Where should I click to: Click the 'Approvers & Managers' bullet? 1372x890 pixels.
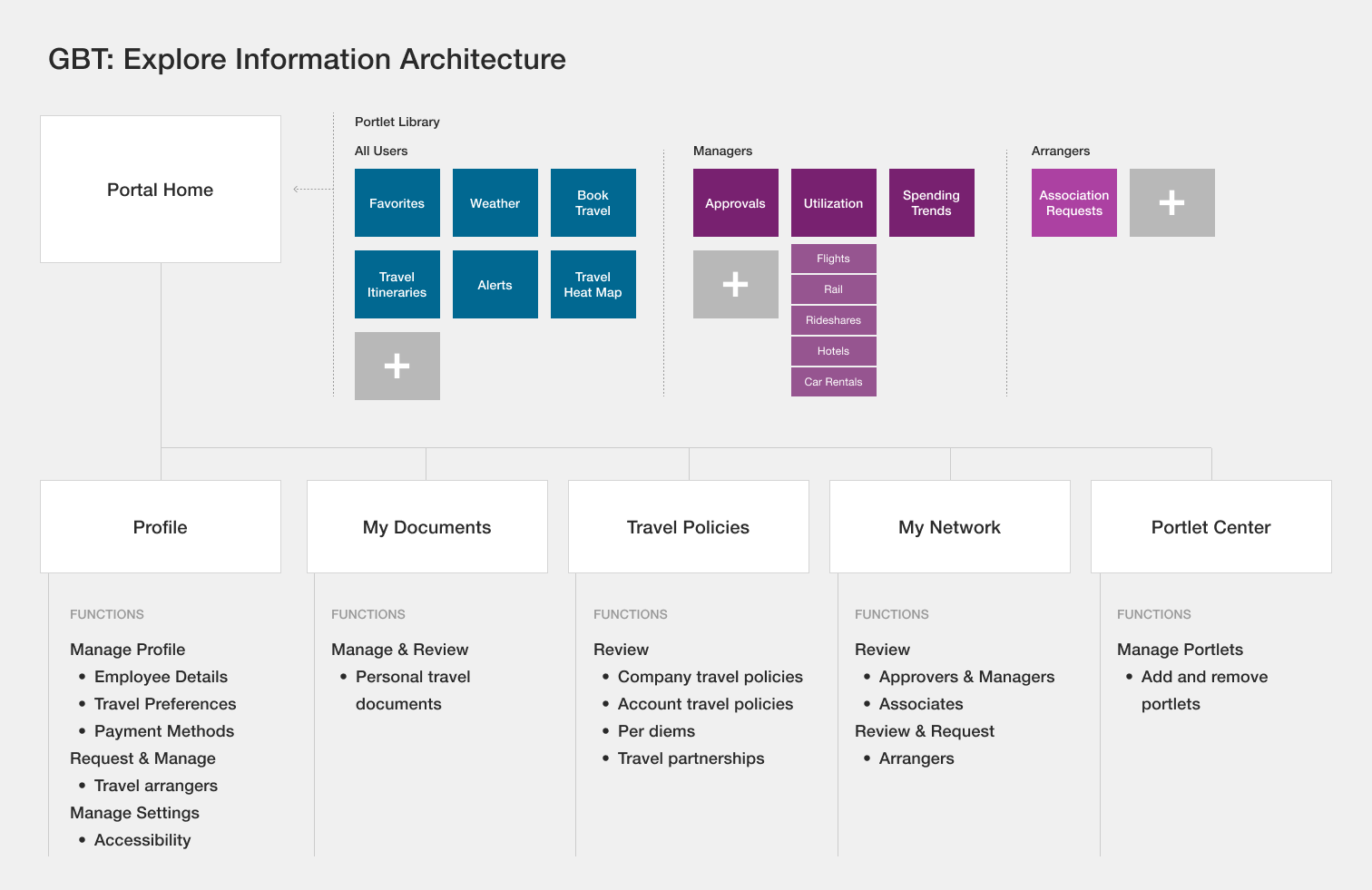[967, 677]
